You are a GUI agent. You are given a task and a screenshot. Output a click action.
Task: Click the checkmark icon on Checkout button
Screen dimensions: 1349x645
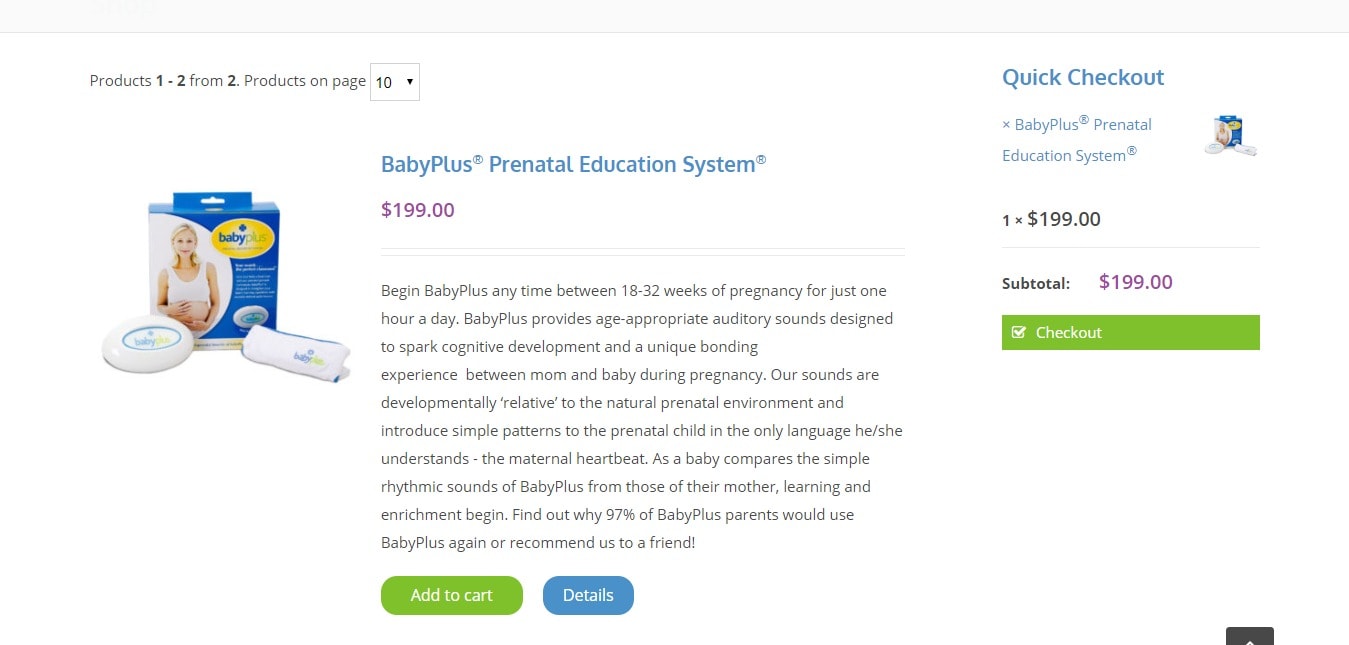point(1019,332)
